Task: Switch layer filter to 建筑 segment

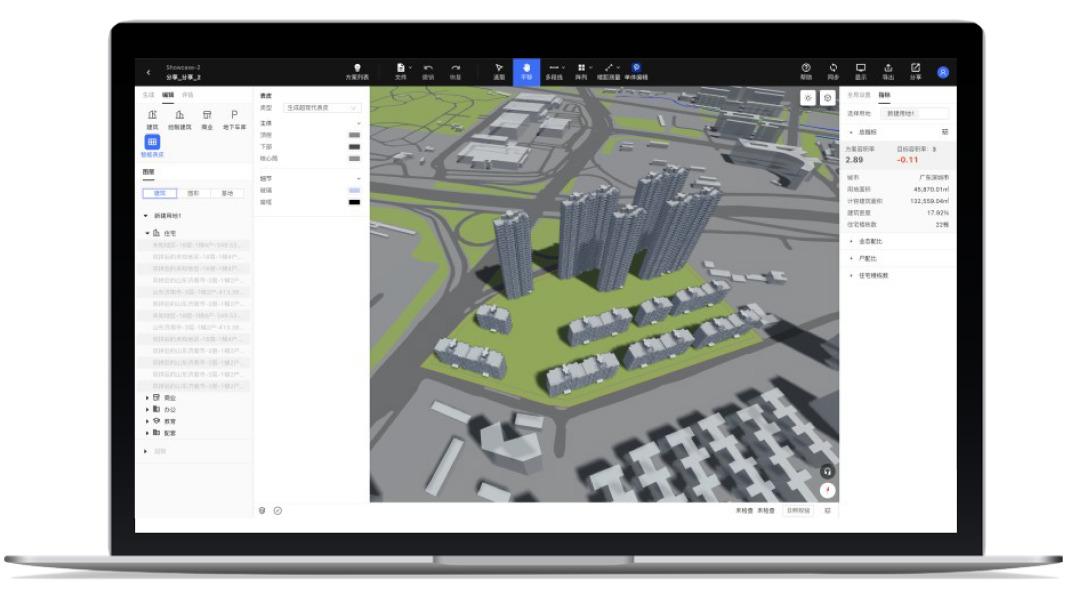Action: tap(160, 193)
